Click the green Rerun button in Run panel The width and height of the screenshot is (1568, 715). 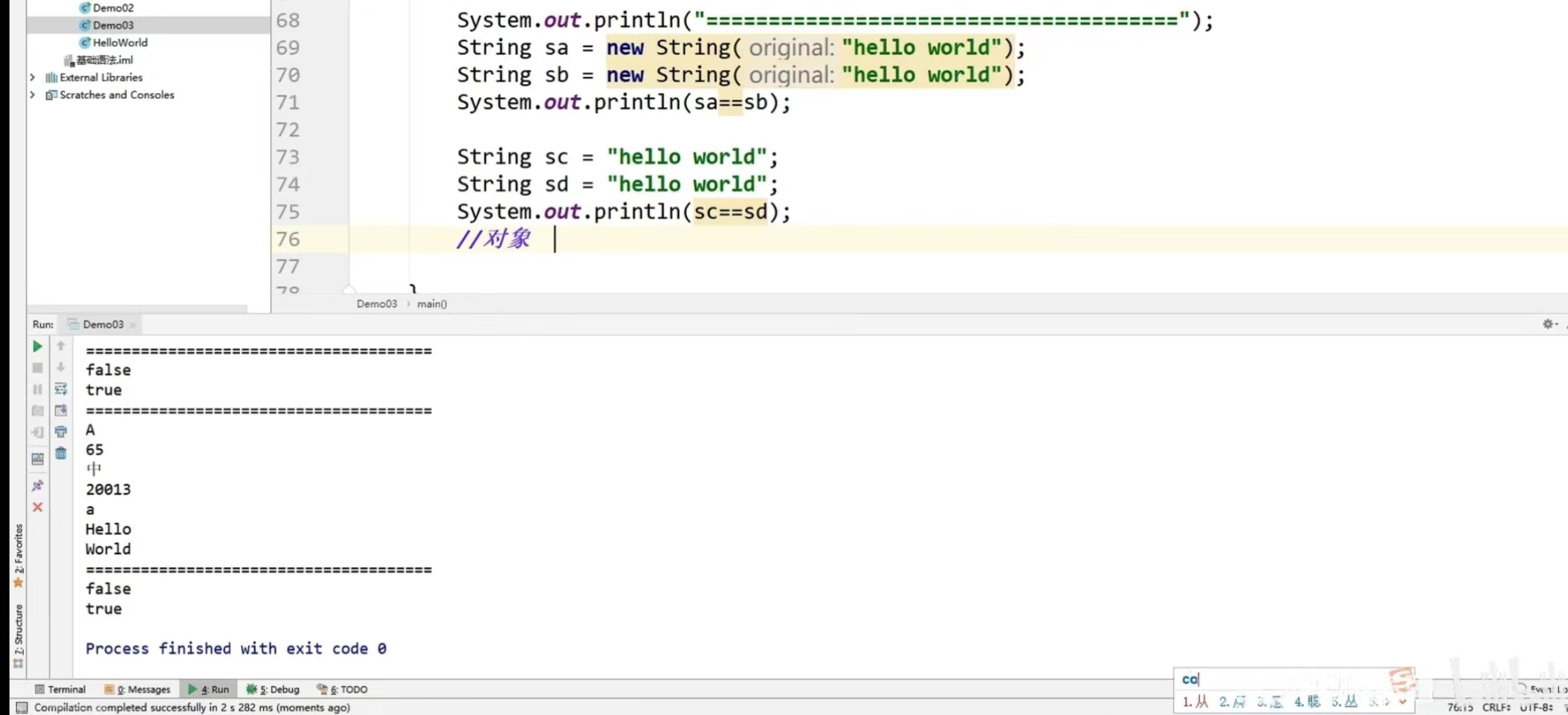click(37, 346)
